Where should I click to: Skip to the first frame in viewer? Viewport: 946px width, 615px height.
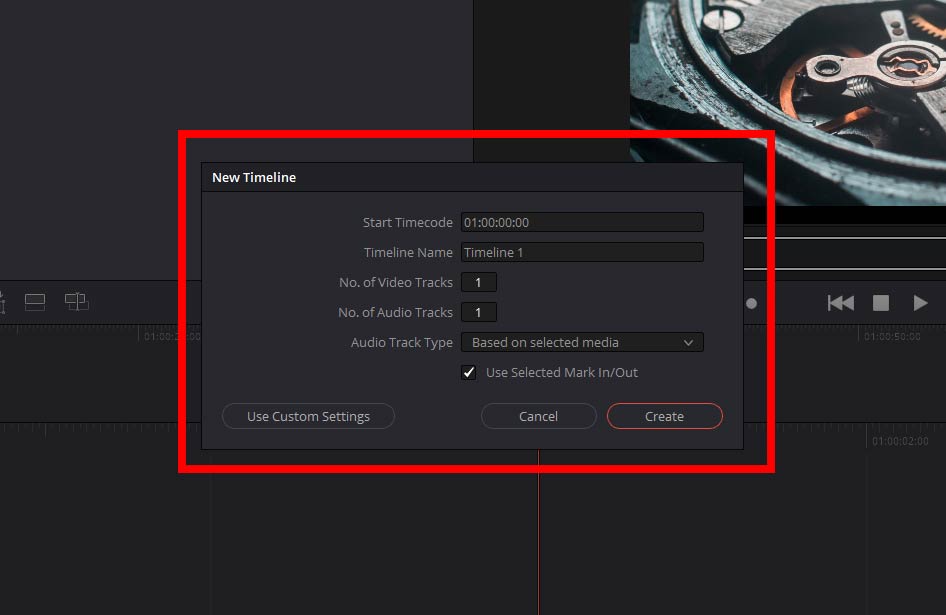point(840,303)
